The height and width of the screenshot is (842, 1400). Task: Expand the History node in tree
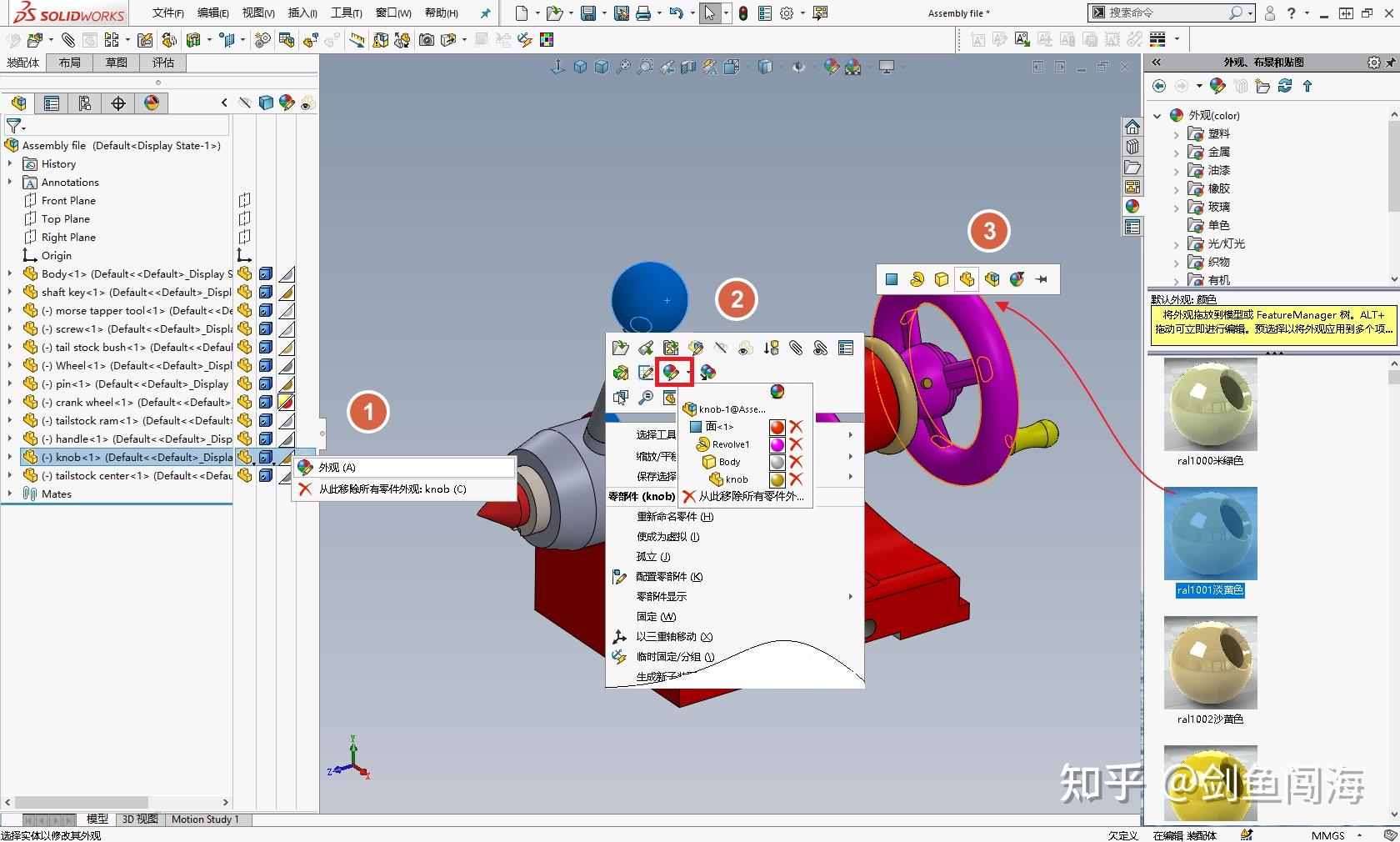[x=10, y=164]
